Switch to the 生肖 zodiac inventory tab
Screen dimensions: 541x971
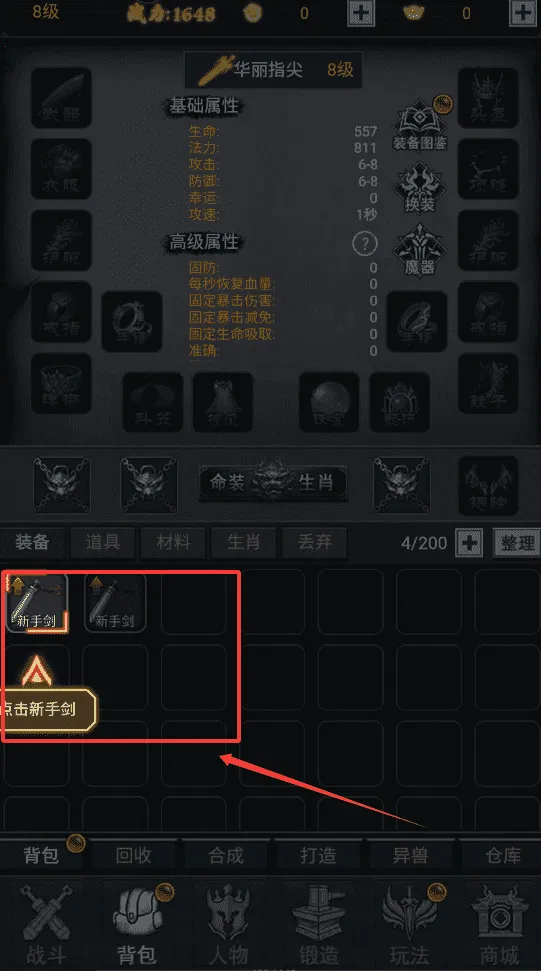(244, 542)
